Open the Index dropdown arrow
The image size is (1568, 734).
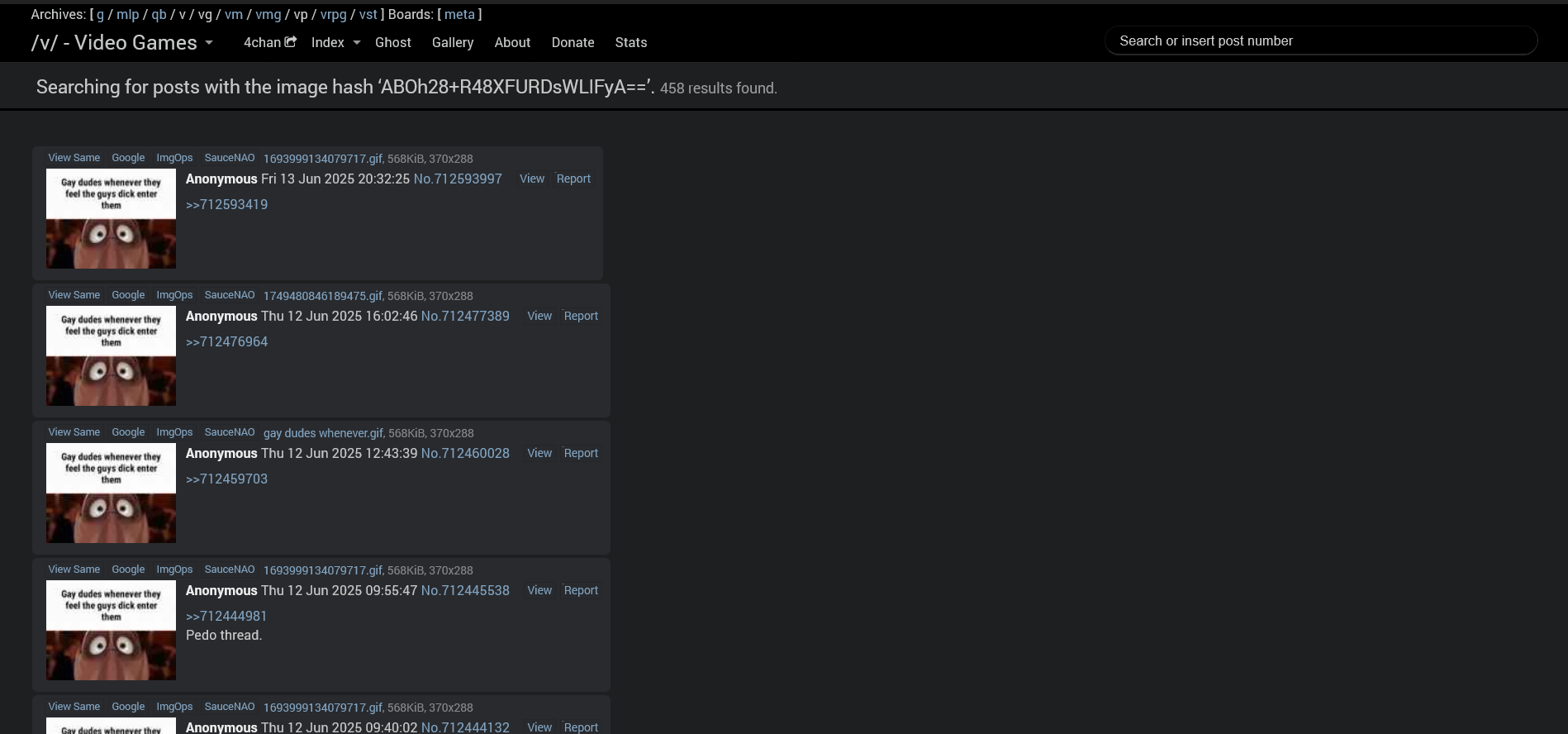[357, 42]
